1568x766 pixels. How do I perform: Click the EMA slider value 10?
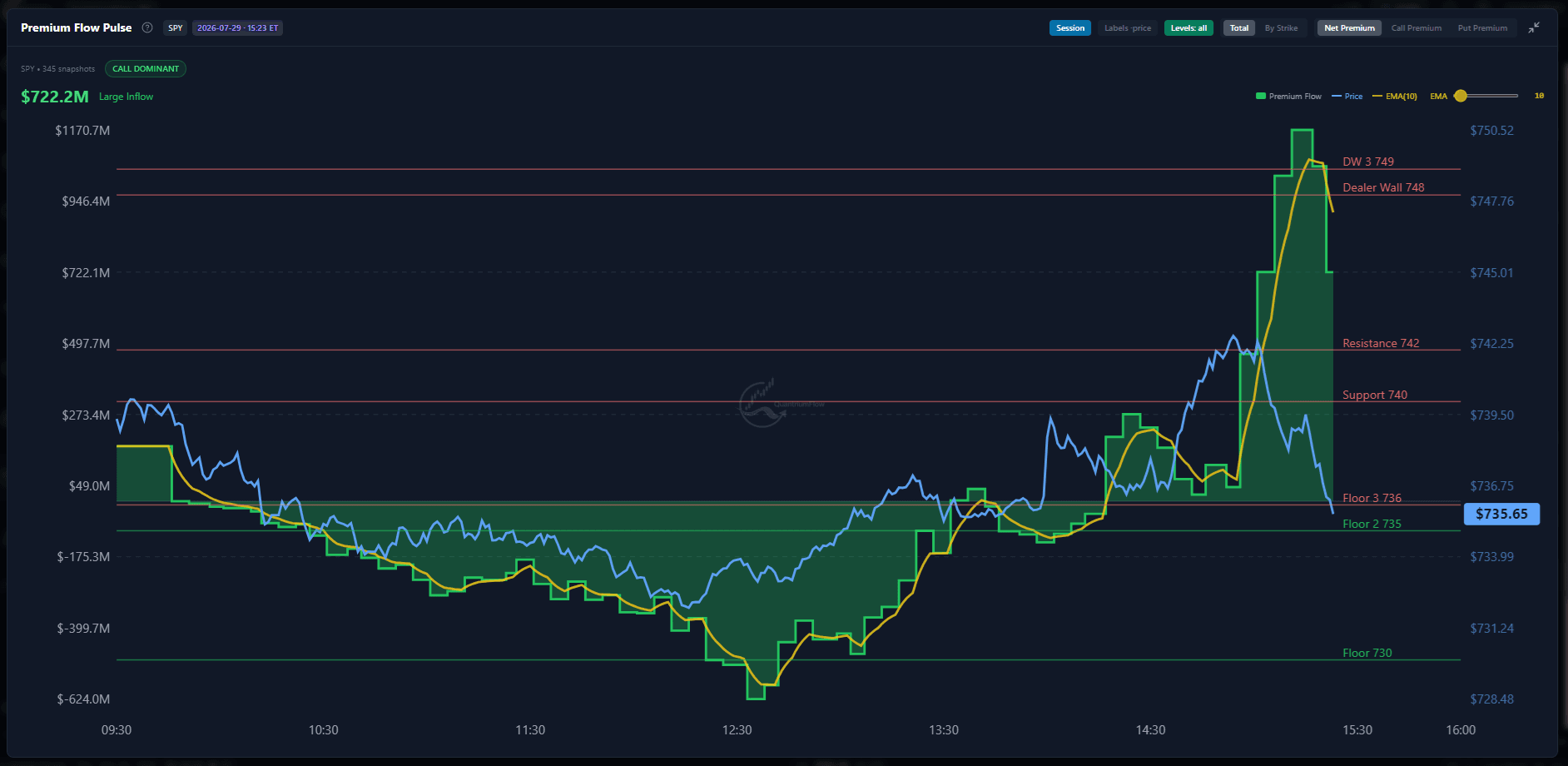(1539, 96)
